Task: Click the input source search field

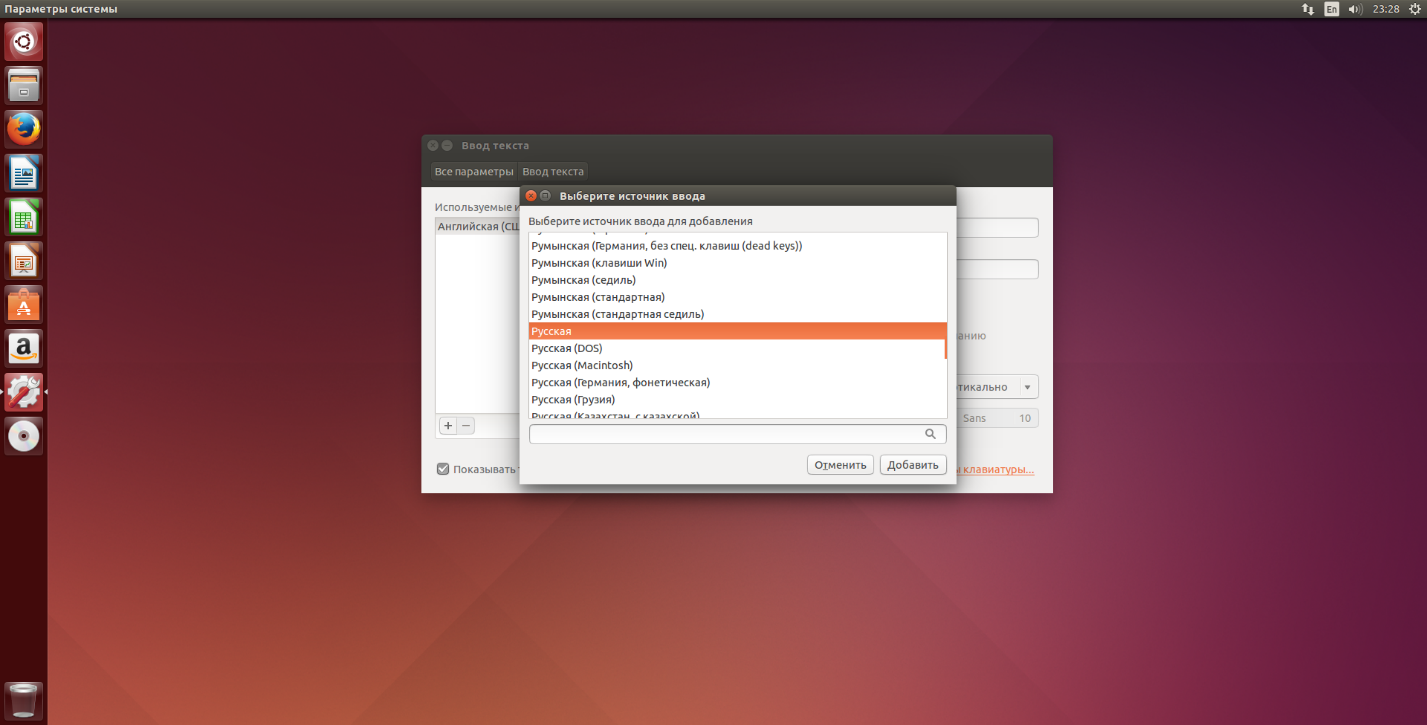Action: coord(738,434)
